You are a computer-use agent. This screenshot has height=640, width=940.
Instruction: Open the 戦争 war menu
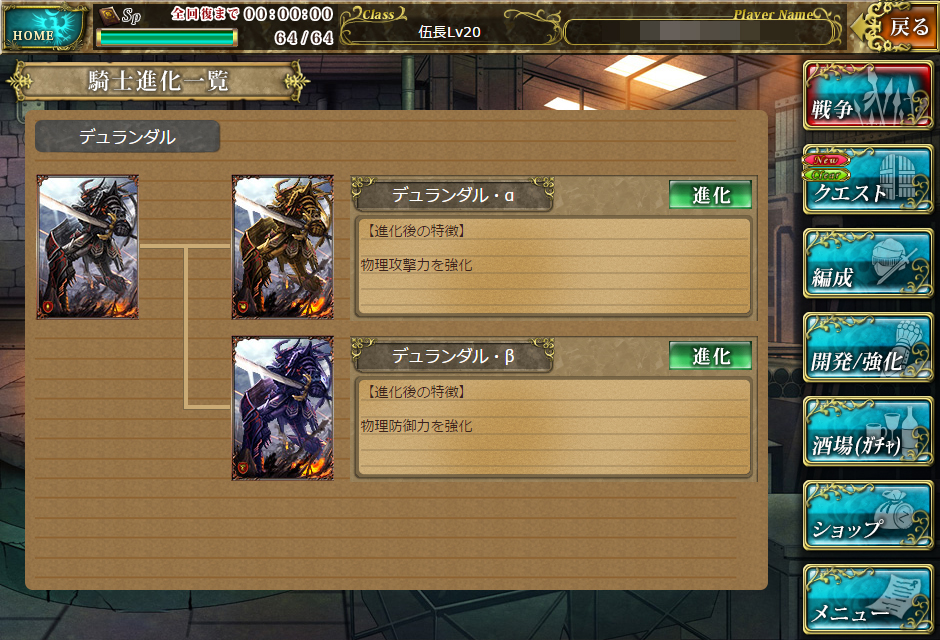[869, 96]
